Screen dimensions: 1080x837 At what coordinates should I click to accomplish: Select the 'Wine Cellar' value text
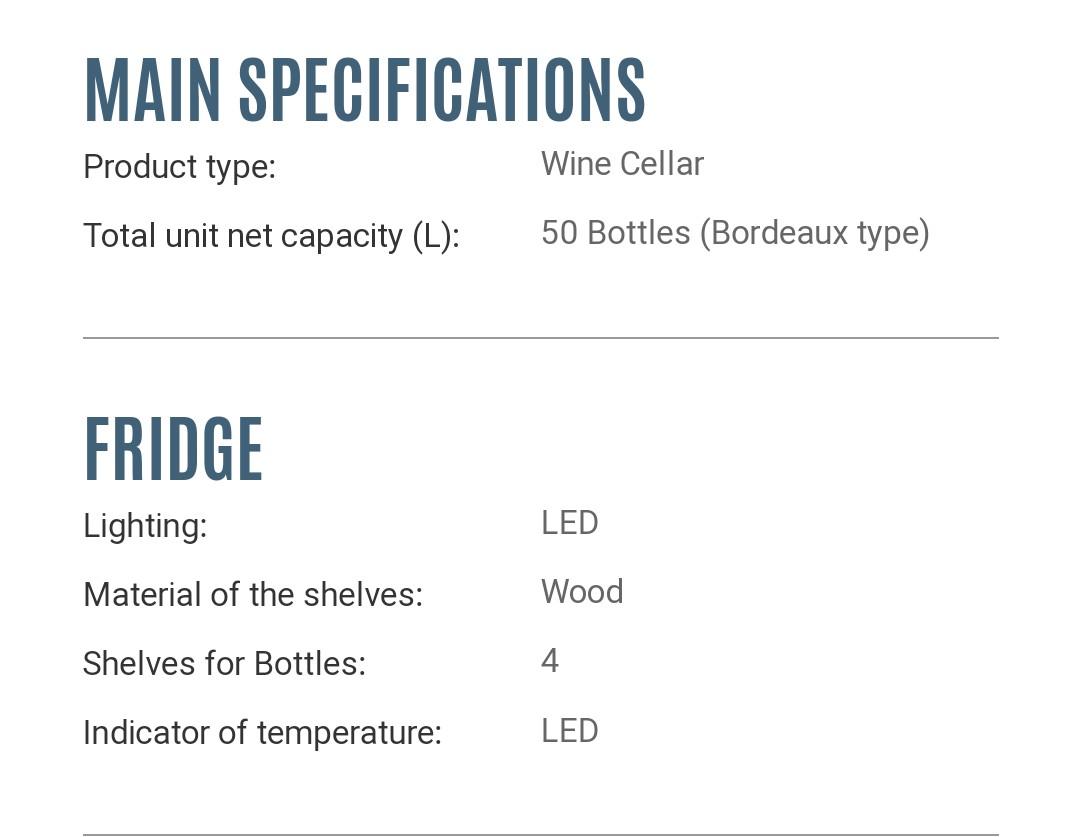[622, 164]
